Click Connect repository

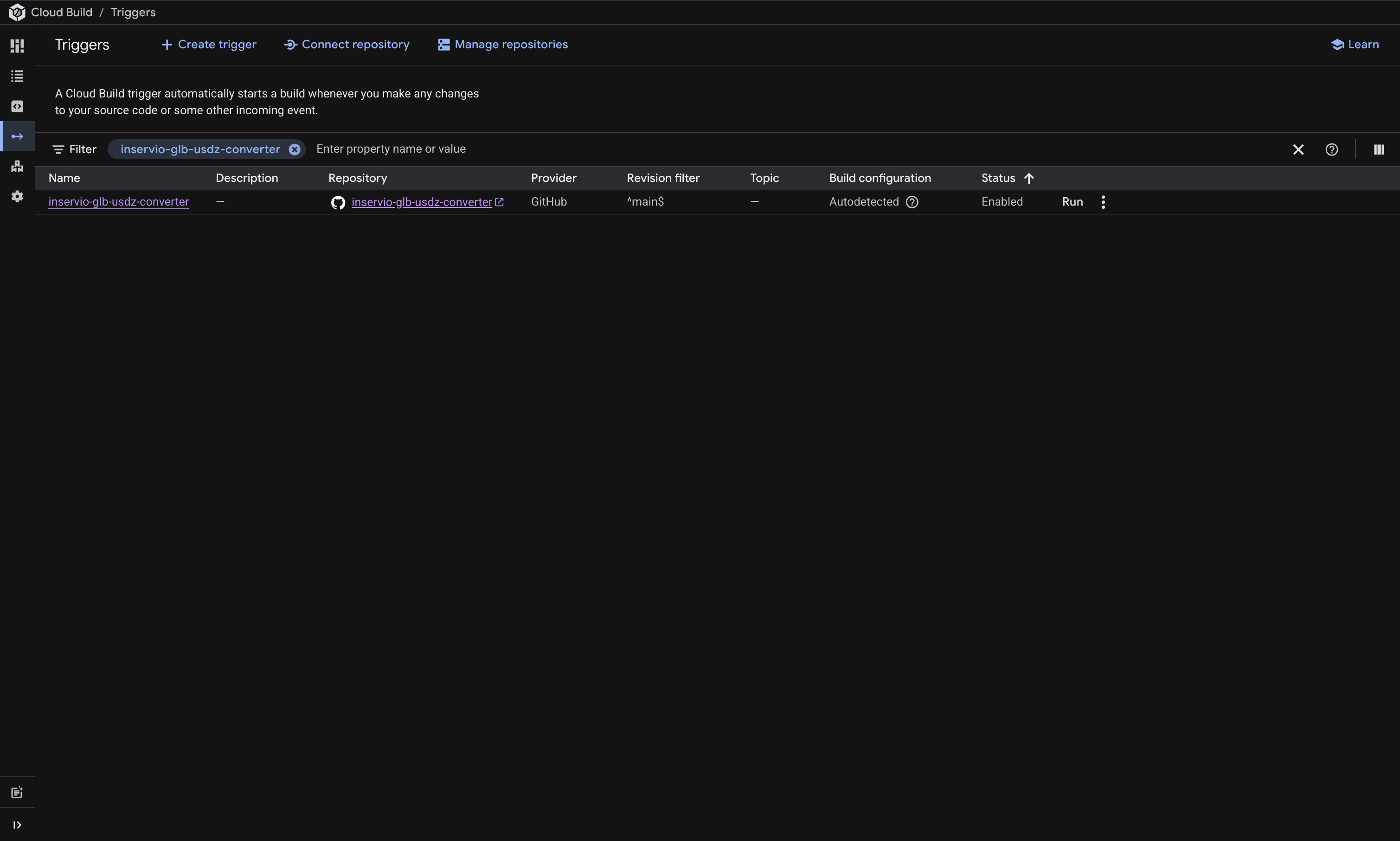point(347,44)
